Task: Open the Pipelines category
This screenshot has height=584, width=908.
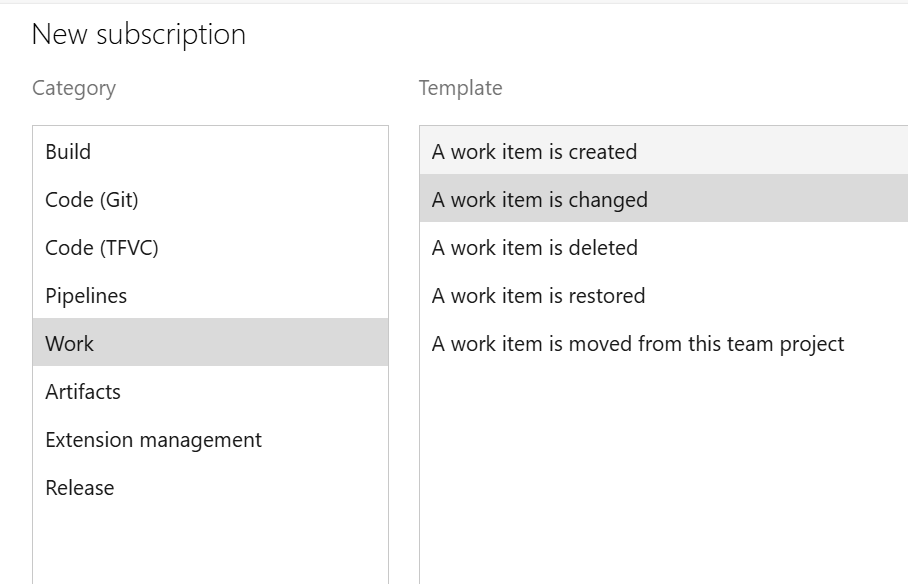Action: (x=86, y=296)
